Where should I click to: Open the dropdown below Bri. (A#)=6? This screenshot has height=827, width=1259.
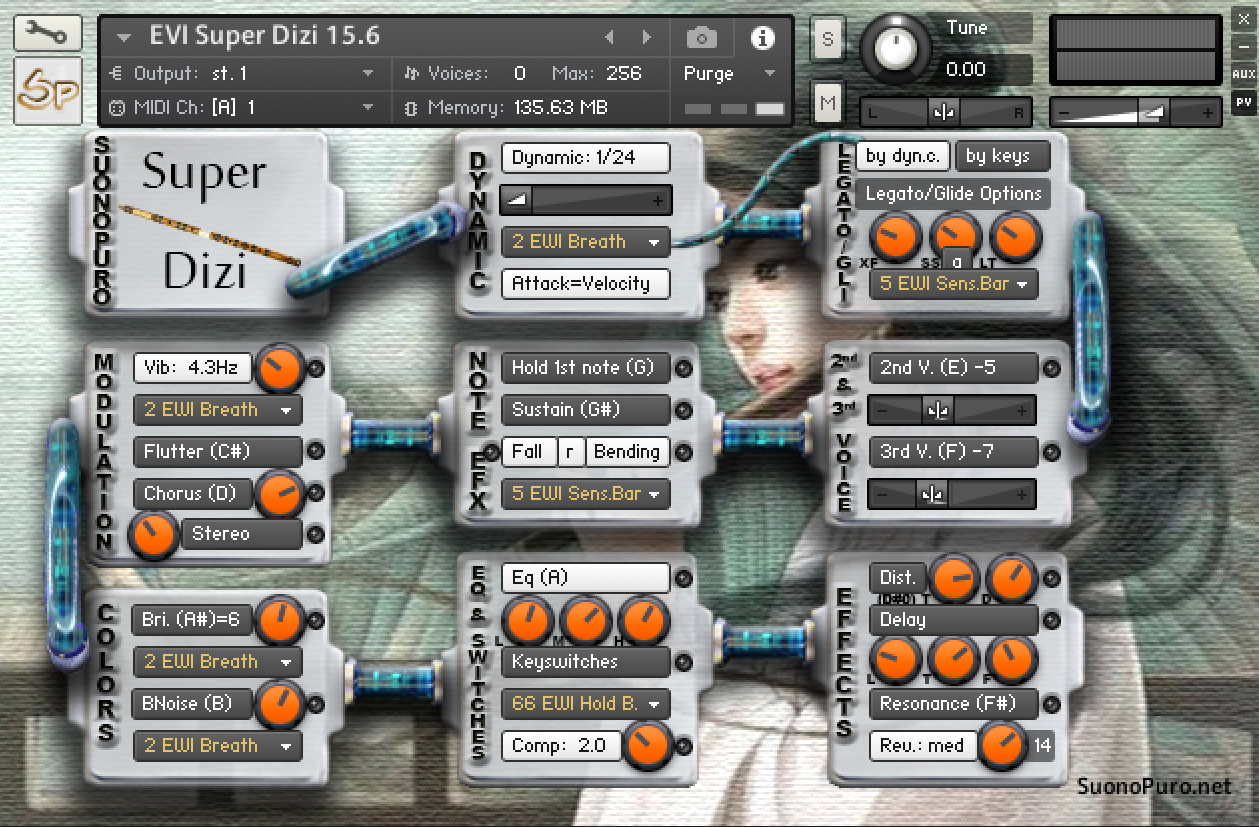tap(217, 662)
